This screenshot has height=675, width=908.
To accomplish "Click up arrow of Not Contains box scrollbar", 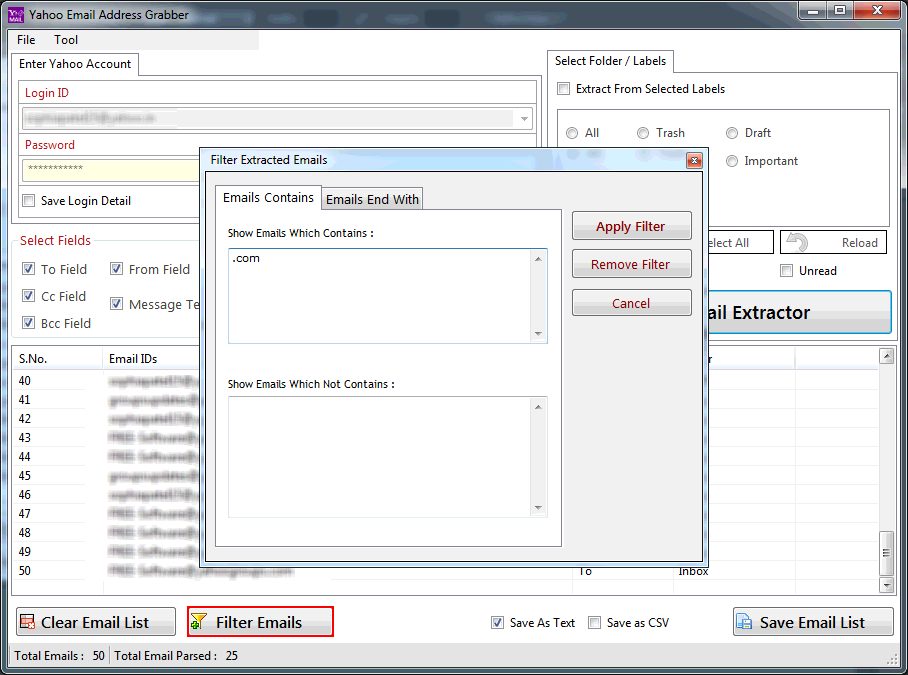I will point(539,407).
